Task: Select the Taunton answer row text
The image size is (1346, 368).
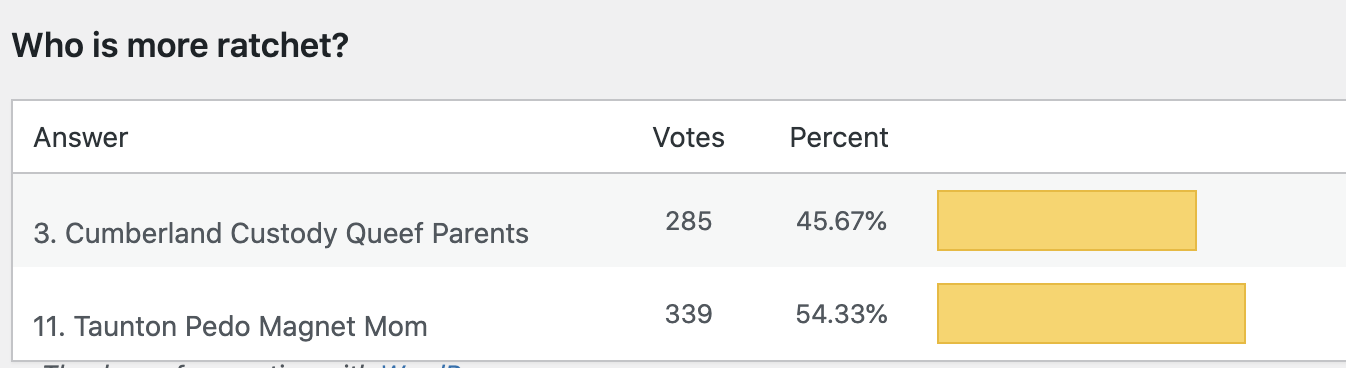Action: click(x=231, y=326)
